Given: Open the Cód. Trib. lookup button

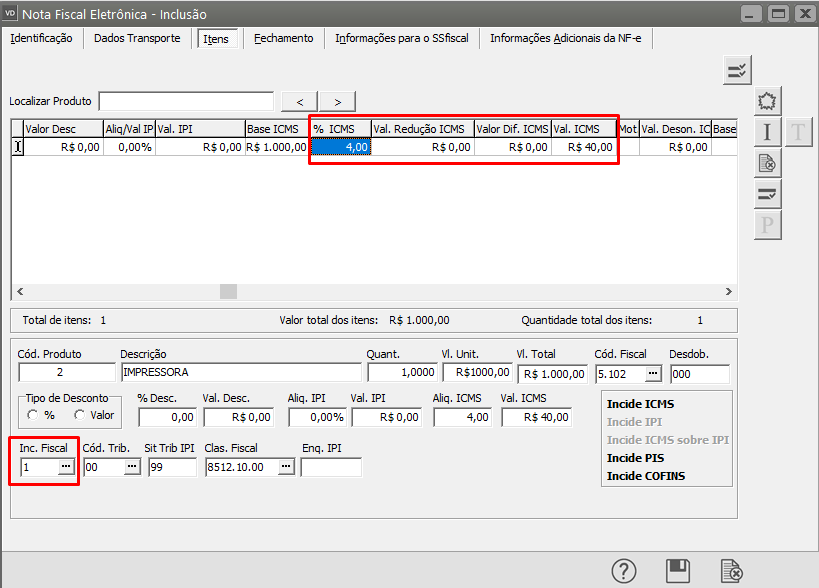Looking at the screenshot, I should (x=132, y=467).
